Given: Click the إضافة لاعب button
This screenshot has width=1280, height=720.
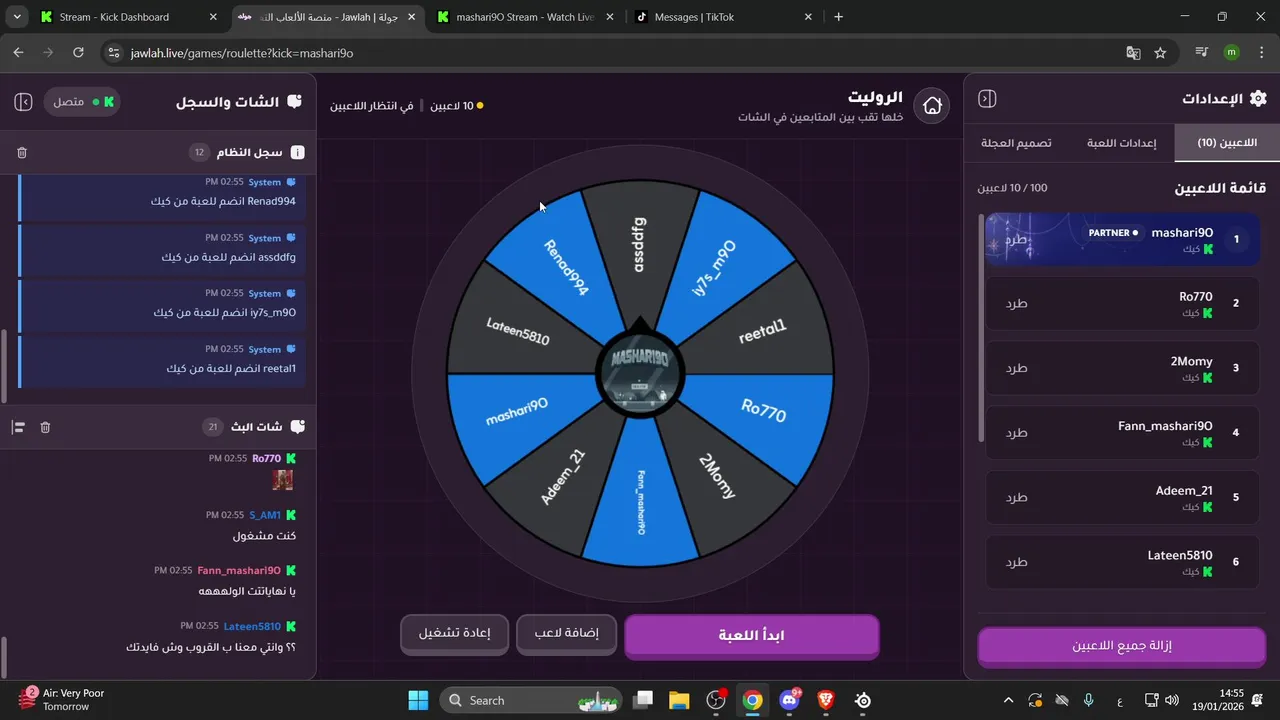Looking at the screenshot, I should click(566, 633).
